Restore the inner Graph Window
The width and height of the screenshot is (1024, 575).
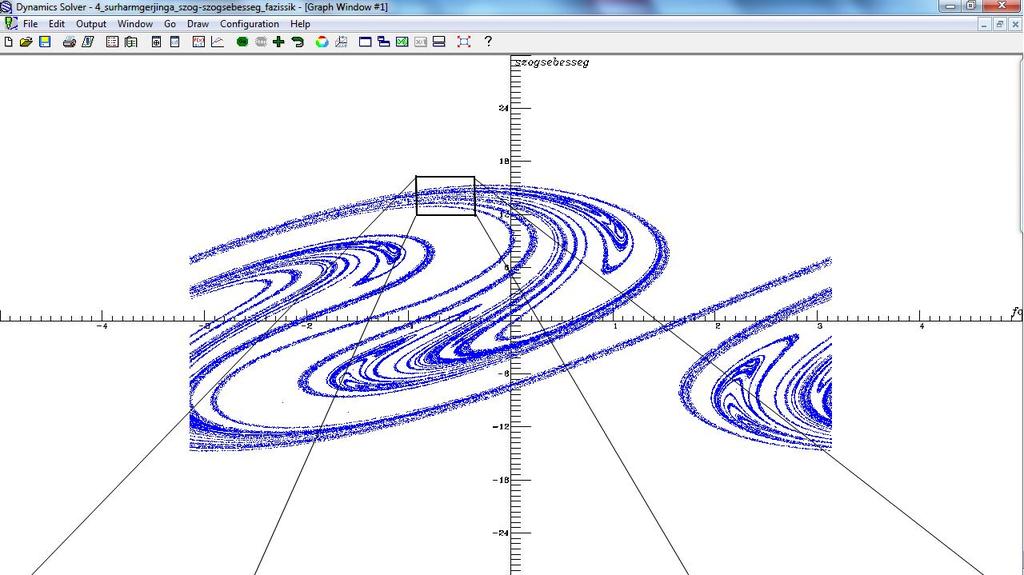[x=1000, y=24]
